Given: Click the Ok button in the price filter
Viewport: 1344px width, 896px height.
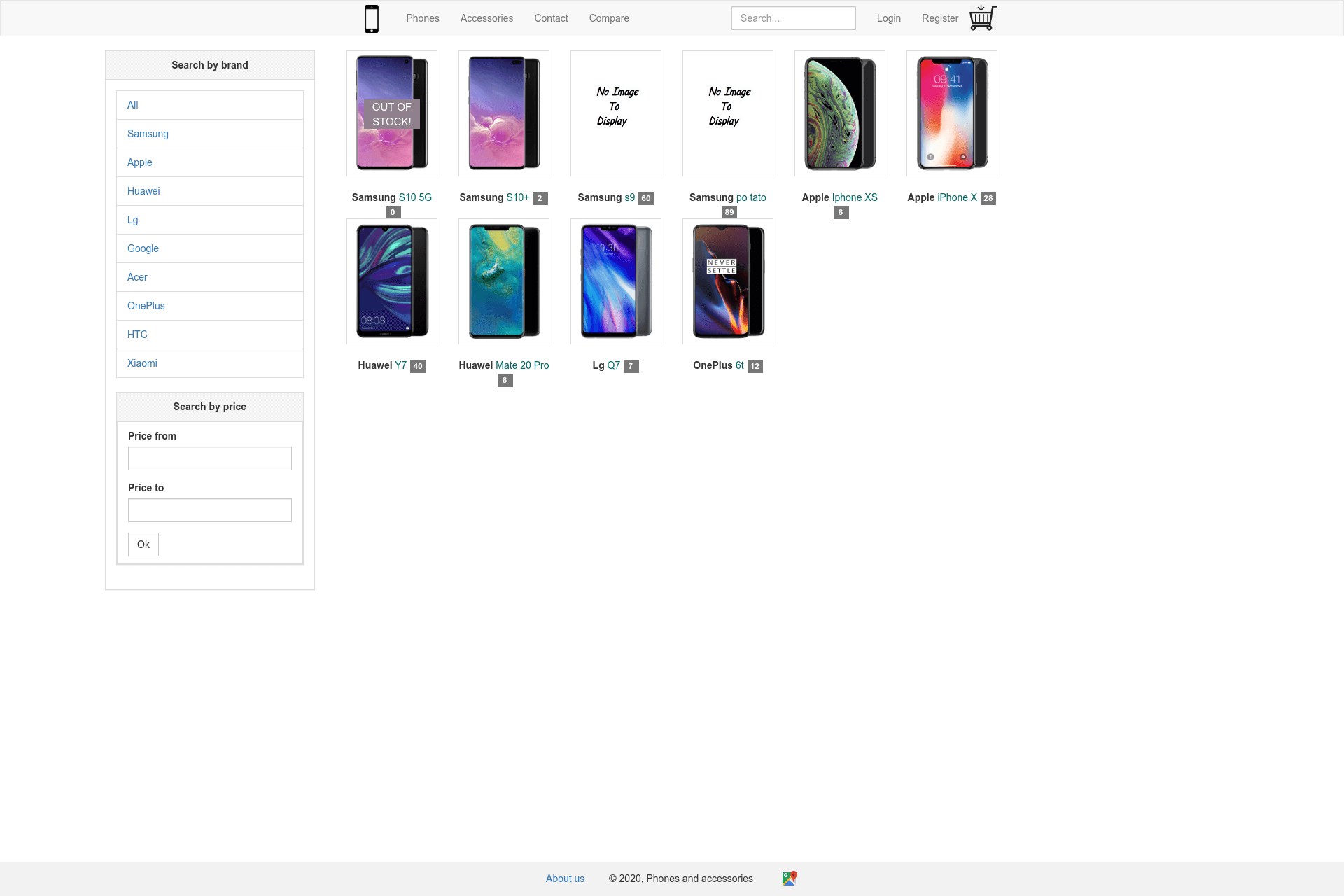Looking at the screenshot, I should [x=143, y=545].
